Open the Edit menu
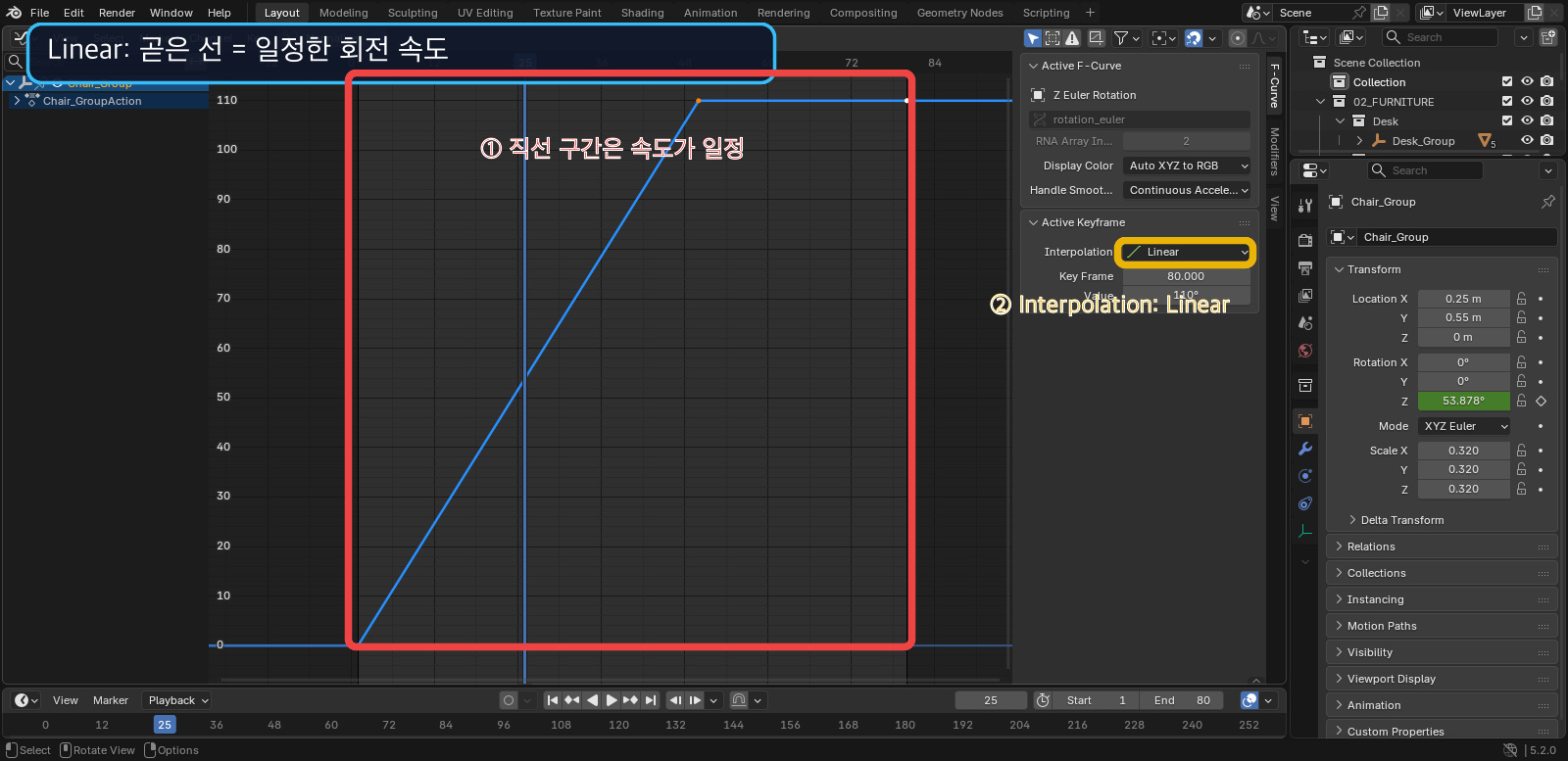The image size is (1568, 761). [73, 13]
